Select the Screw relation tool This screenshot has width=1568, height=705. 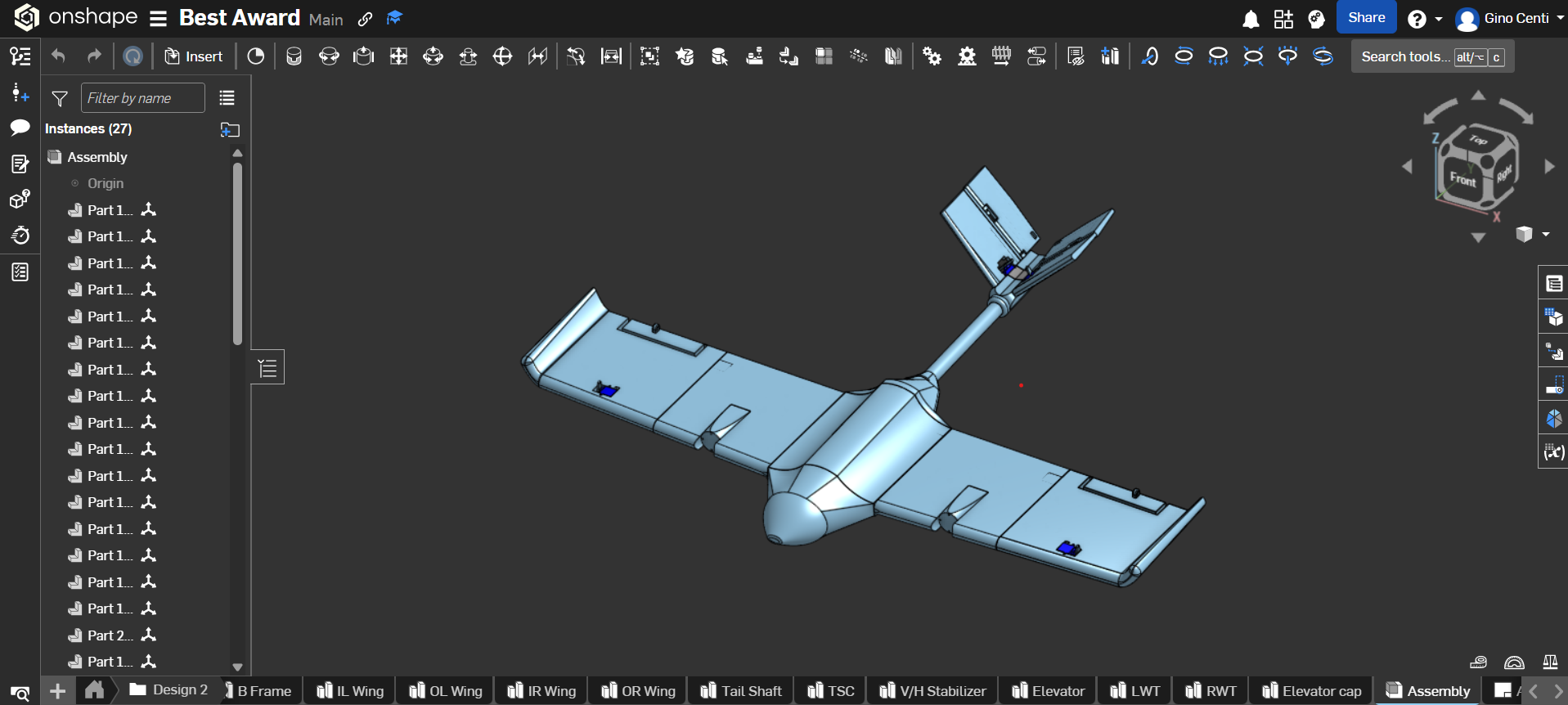click(1001, 56)
